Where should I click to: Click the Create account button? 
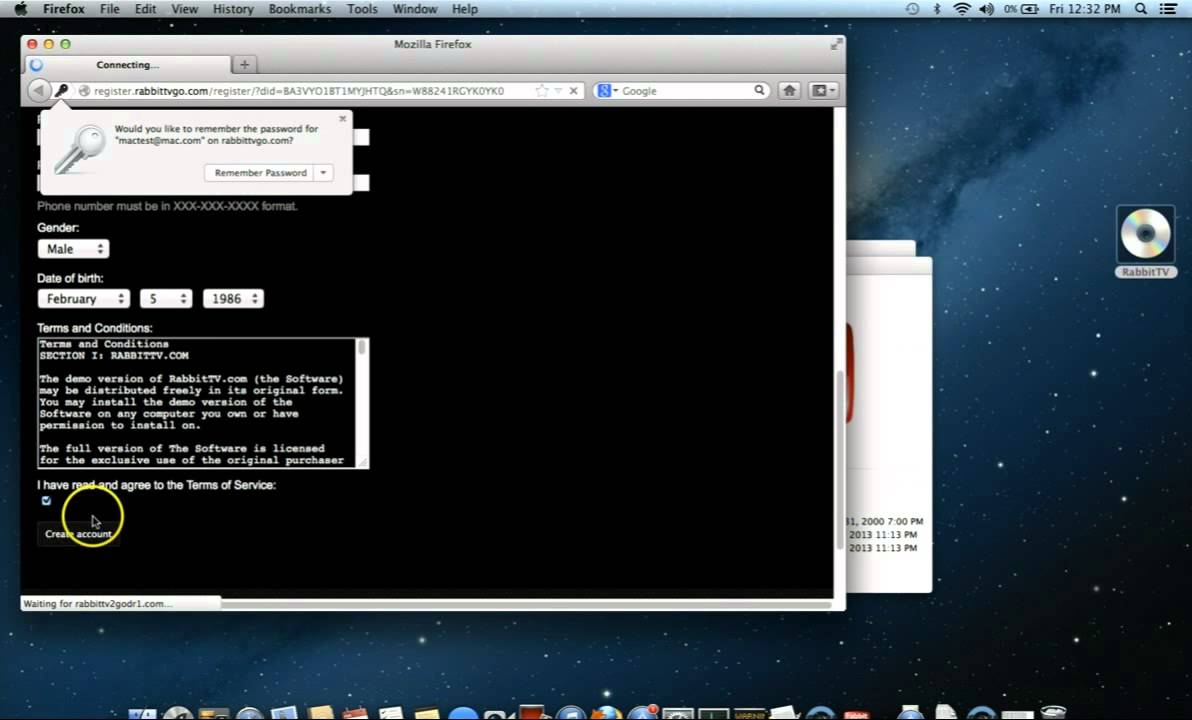(x=78, y=533)
